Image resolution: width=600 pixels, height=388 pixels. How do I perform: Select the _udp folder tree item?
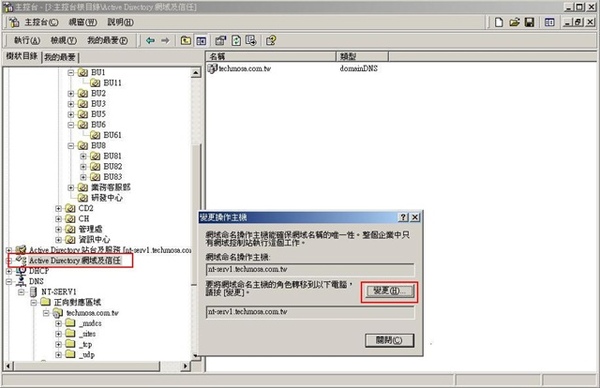click(x=87, y=355)
